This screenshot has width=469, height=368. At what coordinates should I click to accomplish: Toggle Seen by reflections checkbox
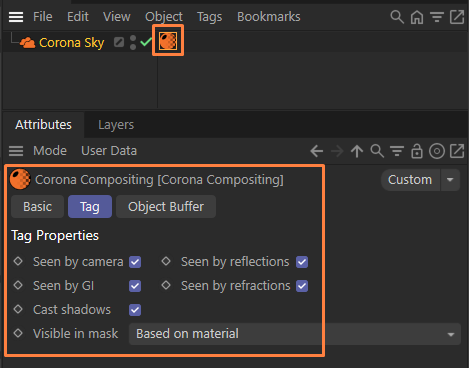pyautogui.click(x=302, y=262)
